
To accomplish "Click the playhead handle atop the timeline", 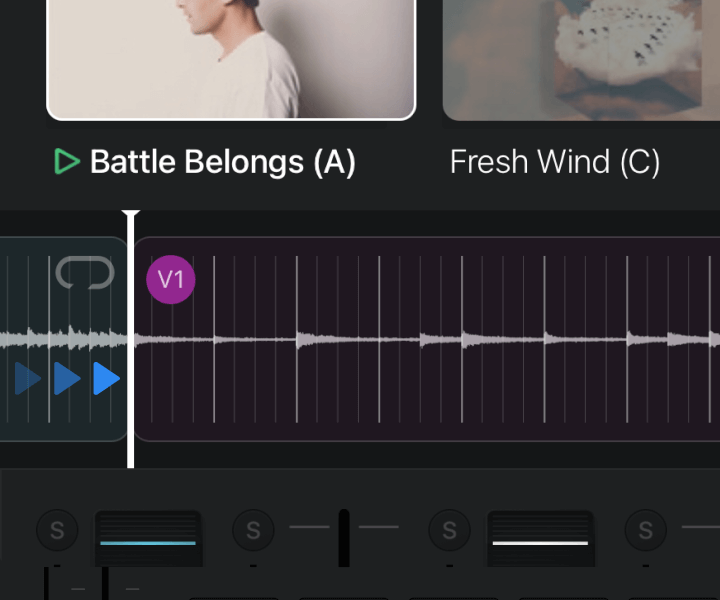I will [x=131, y=214].
